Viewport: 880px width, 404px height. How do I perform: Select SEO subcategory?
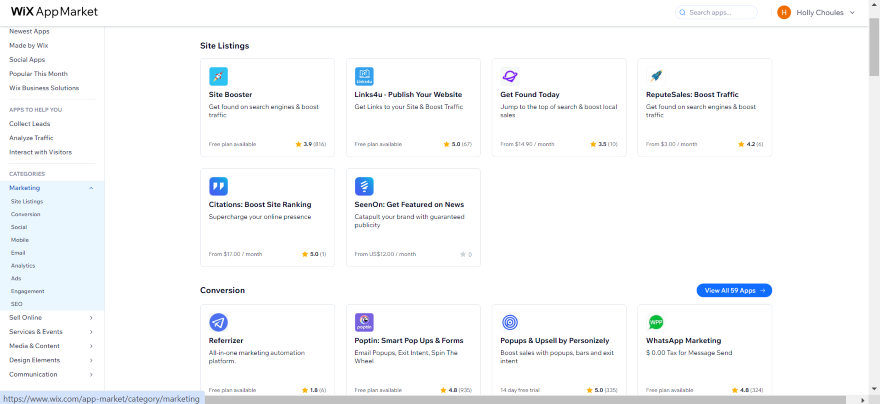point(17,304)
